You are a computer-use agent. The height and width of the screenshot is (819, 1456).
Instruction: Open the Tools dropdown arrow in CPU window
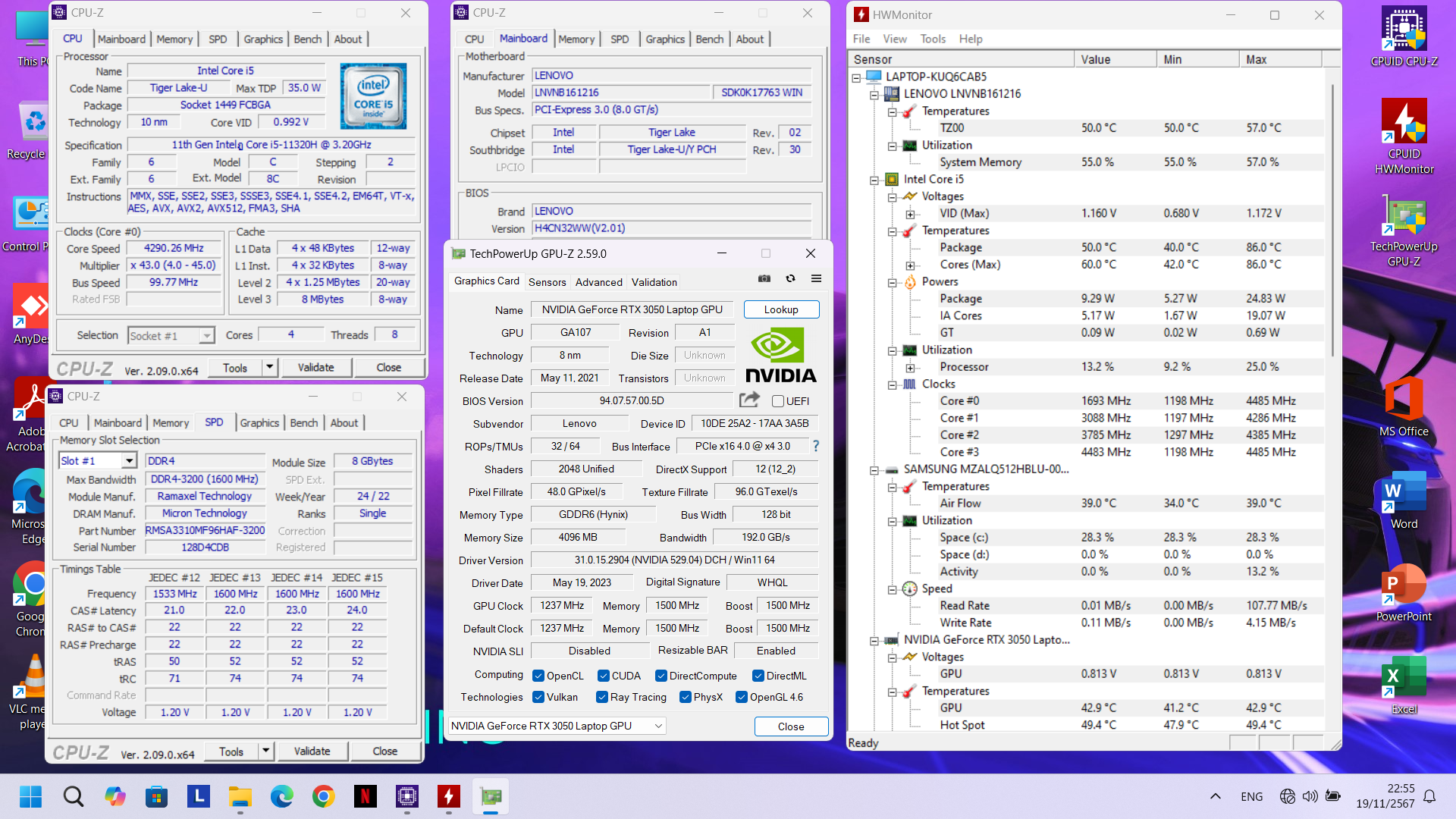point(270,367)
